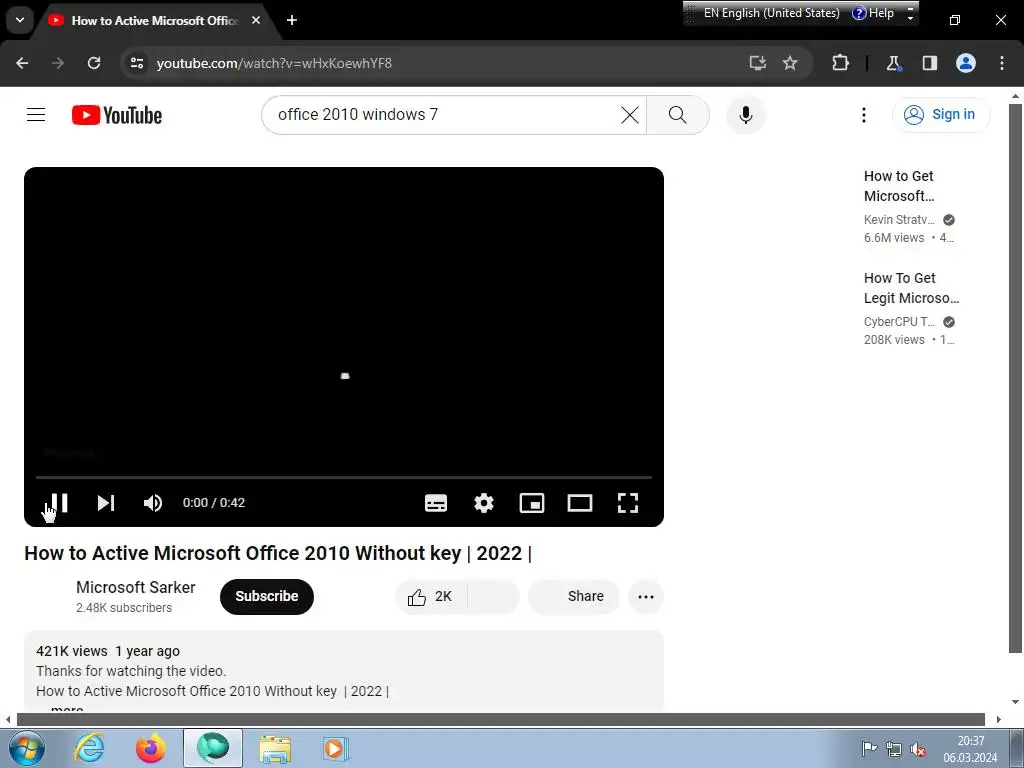Screen dimensions: 1024x768
Task: Launch Firefox from taskbar
Action: [151, 748]
